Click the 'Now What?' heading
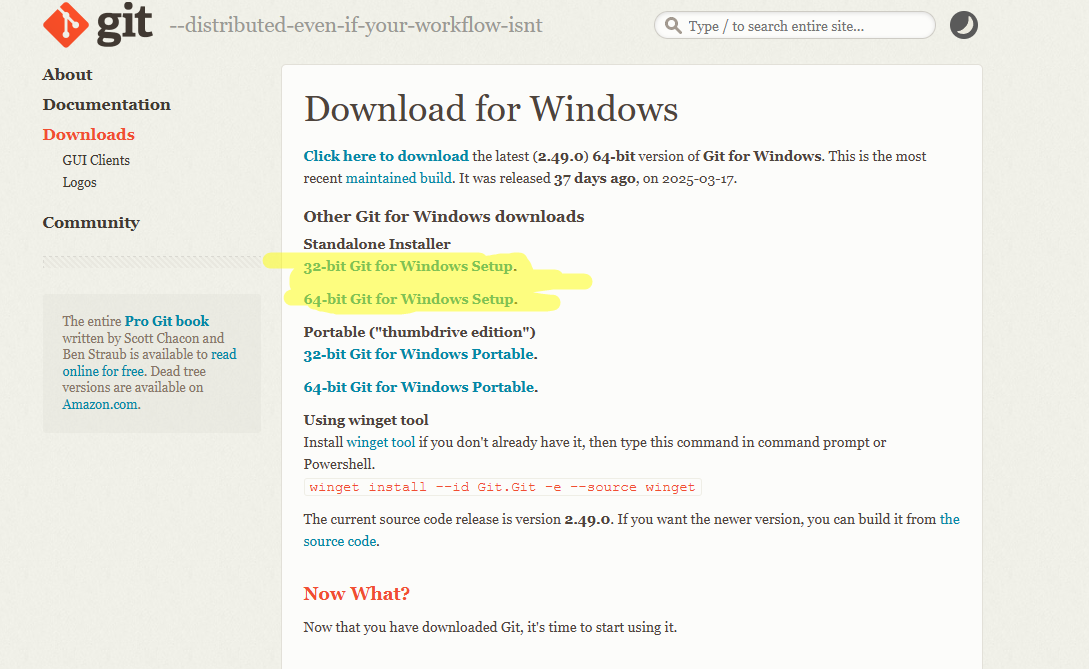This screenshot has width=1089, height=669. click(356, 593)
